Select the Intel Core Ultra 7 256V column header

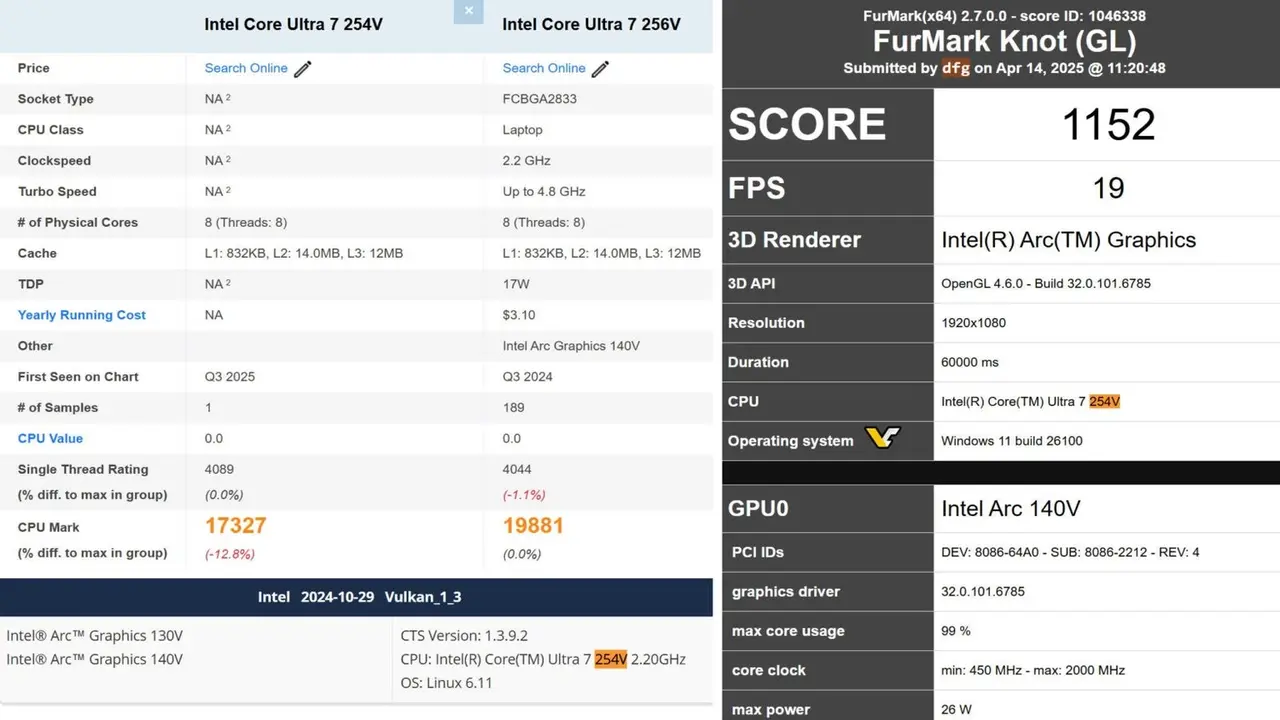[591, 24]
